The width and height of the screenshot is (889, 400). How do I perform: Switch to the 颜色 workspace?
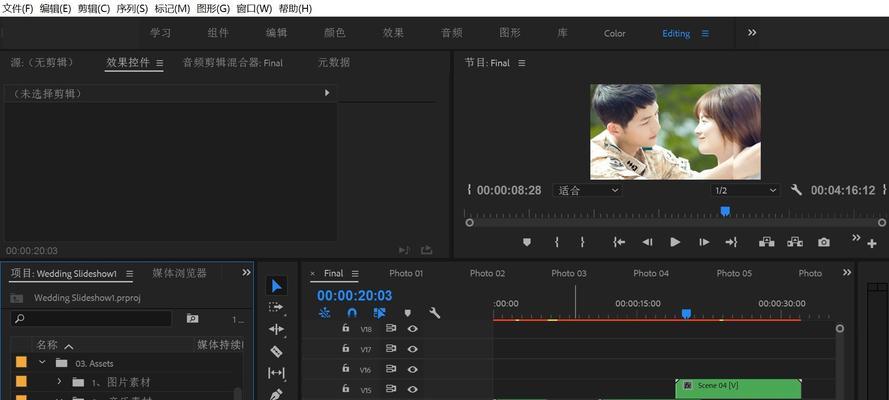(335, 33)
